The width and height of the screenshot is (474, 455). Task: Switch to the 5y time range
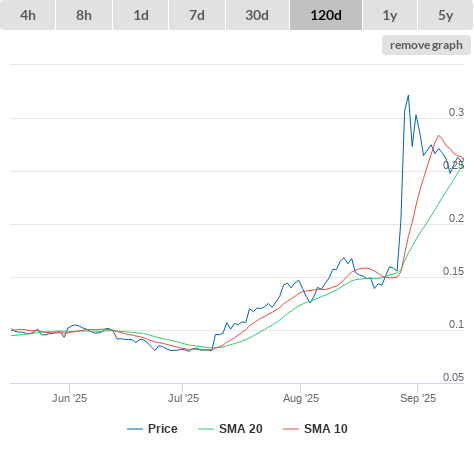pos(446,15)
